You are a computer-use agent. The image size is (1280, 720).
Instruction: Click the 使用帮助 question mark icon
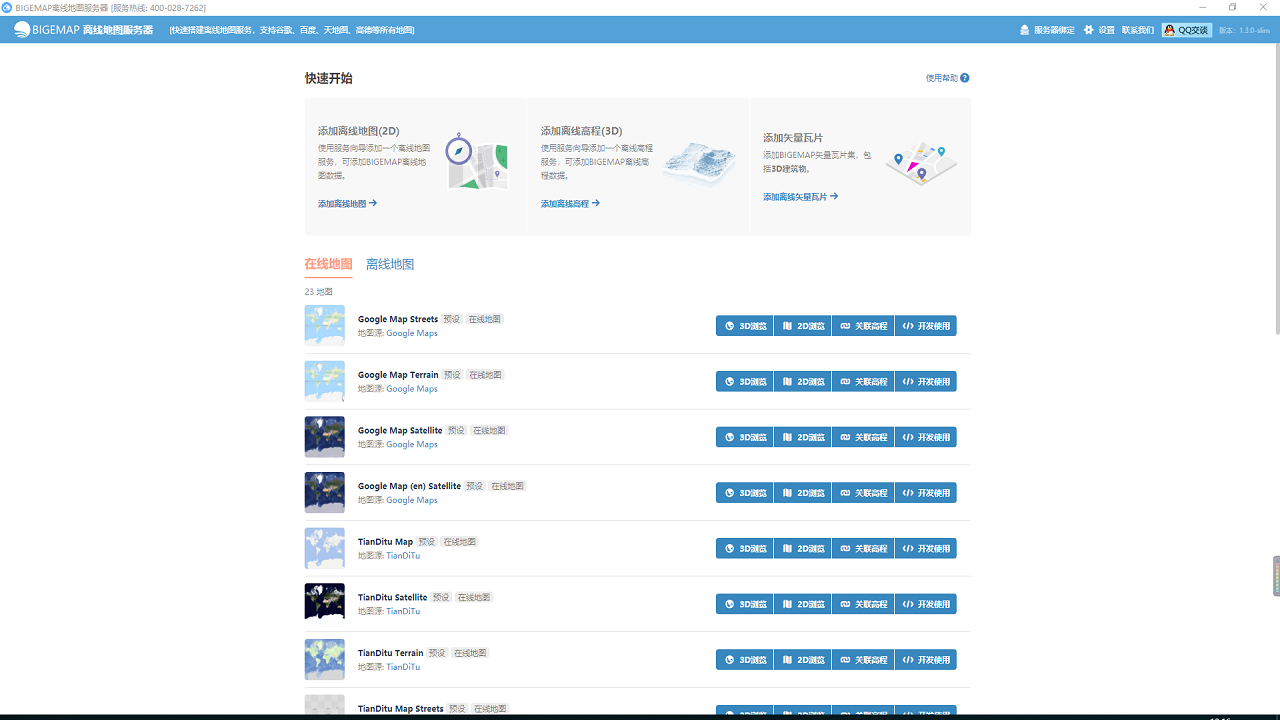(x=965, y=78)
